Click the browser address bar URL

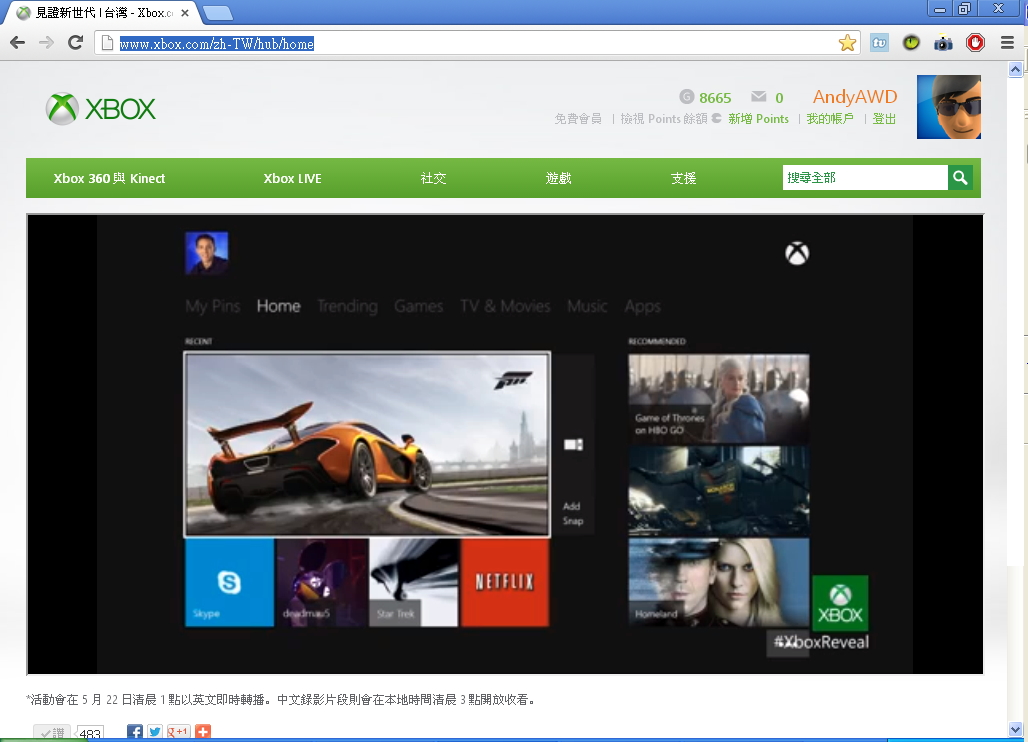click(216, 44)
